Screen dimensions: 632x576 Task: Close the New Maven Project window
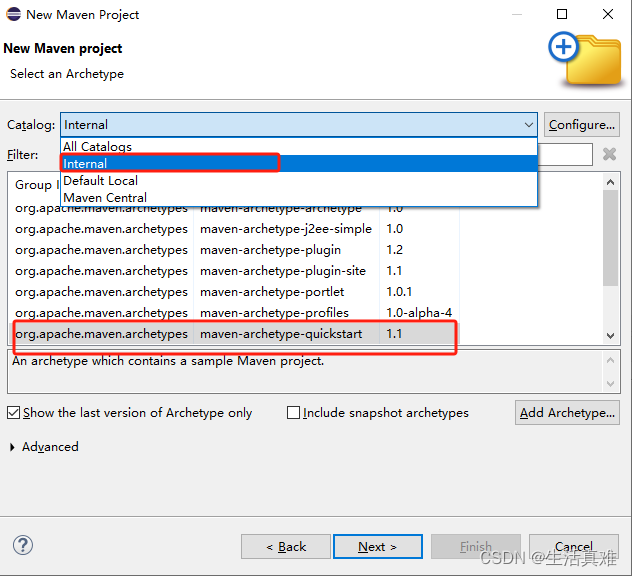608,14
